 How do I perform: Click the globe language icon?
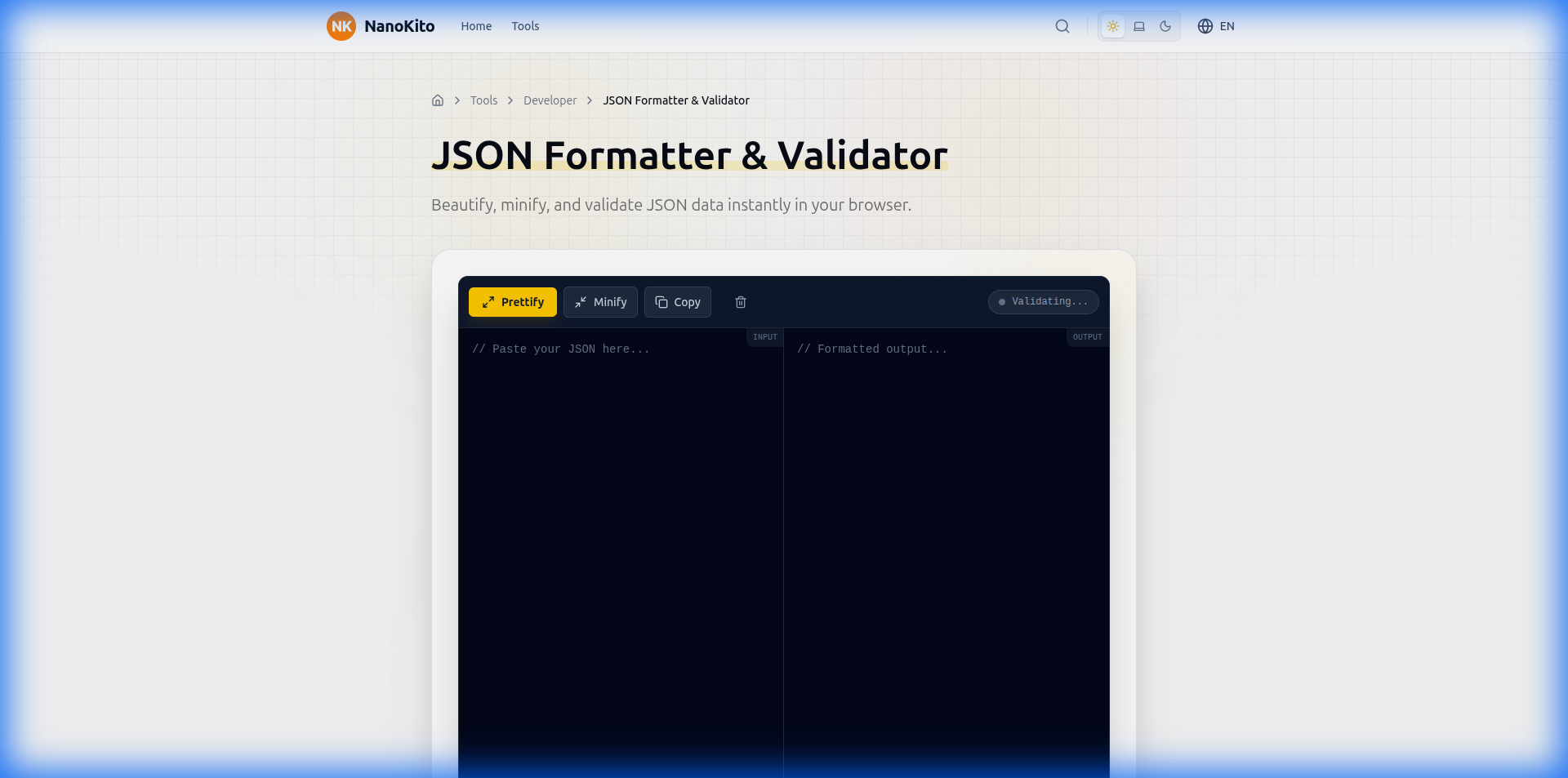pyautogui.click(x=1205, y=26)
